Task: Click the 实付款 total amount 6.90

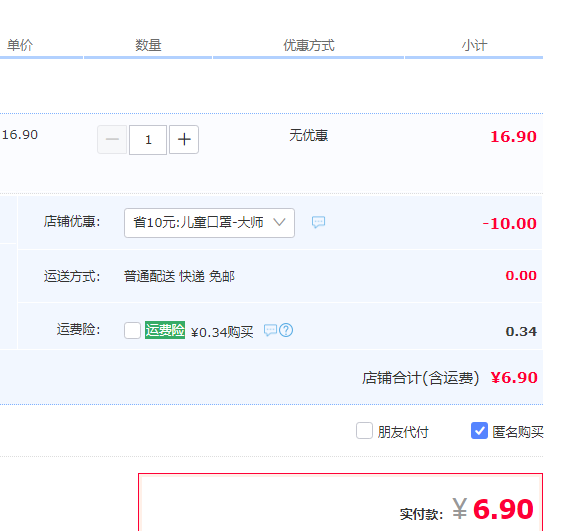Action: [x=503, y=509]
